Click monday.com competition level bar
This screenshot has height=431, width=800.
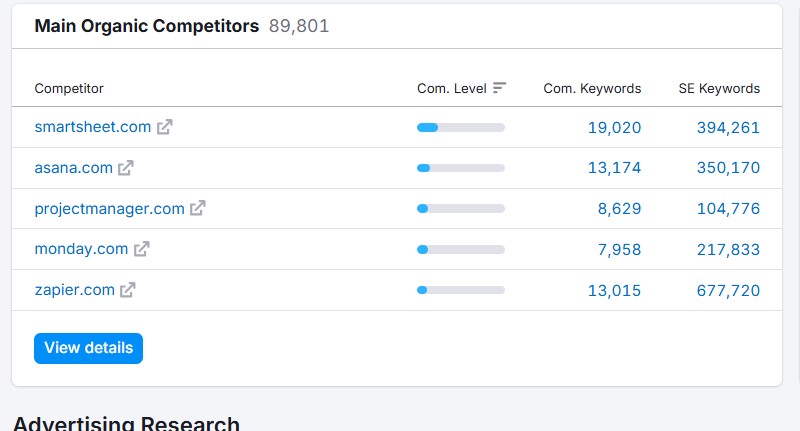coord(461,249)
